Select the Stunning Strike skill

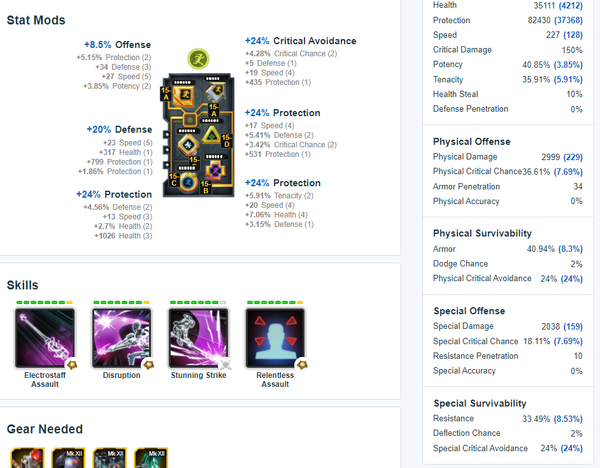tap(198, 338)
